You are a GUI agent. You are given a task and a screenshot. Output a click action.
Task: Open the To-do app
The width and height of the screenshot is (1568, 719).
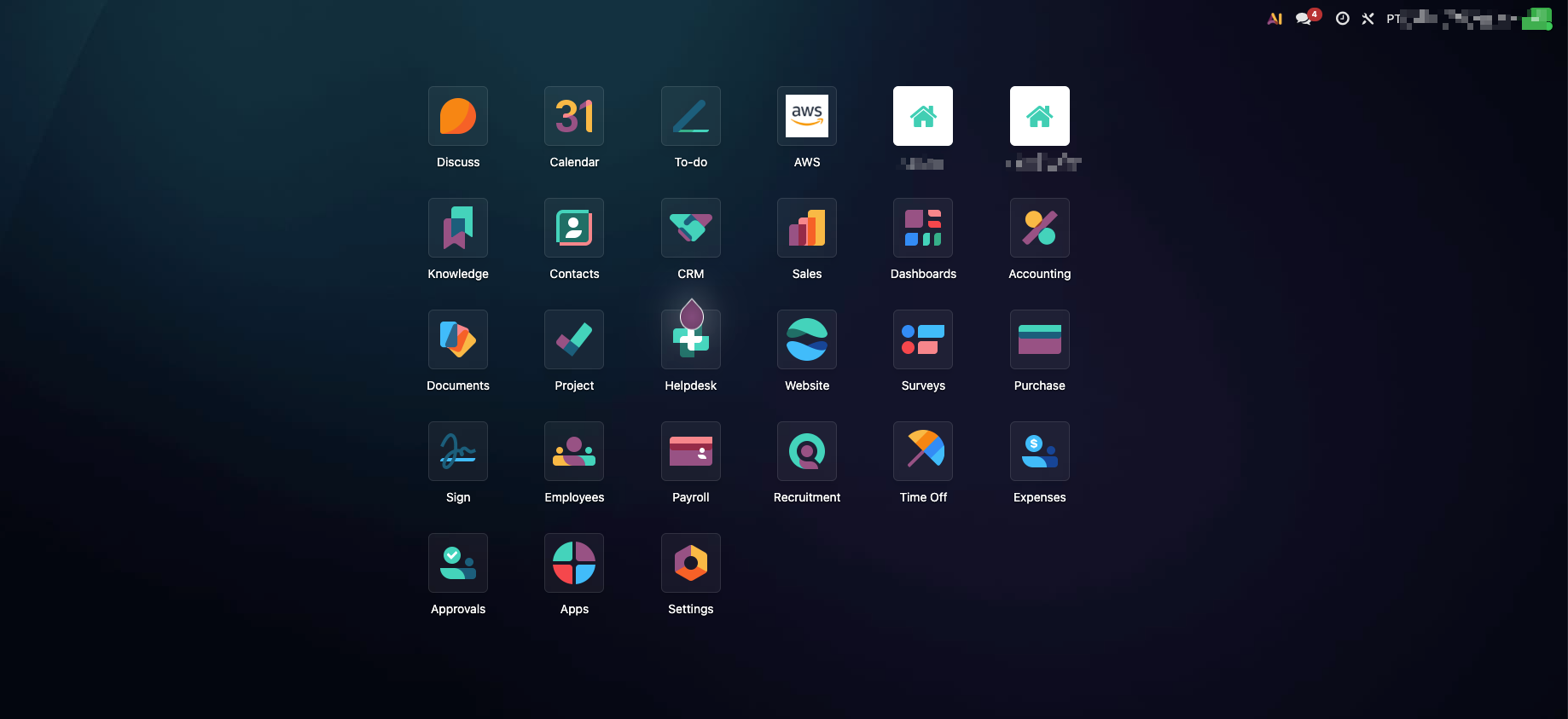pos(691,116)
